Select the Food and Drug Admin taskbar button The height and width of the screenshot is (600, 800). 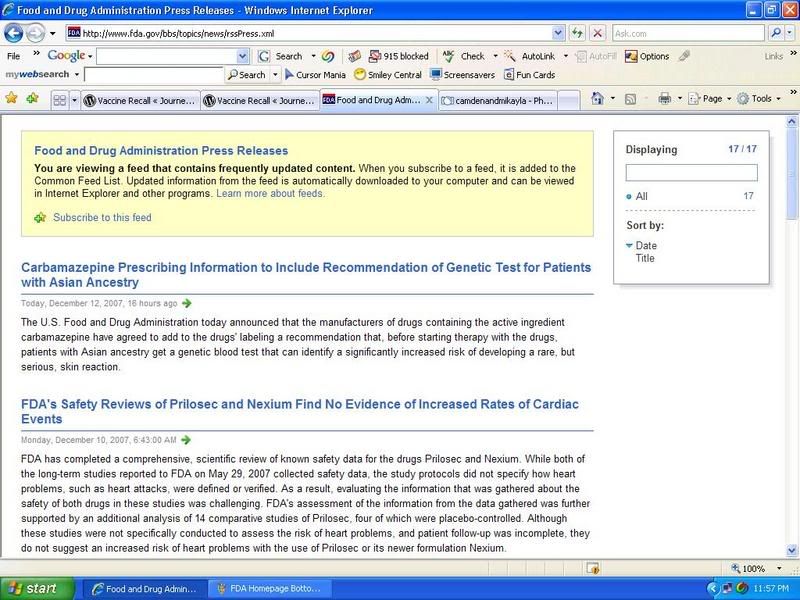tap(145, 589)
